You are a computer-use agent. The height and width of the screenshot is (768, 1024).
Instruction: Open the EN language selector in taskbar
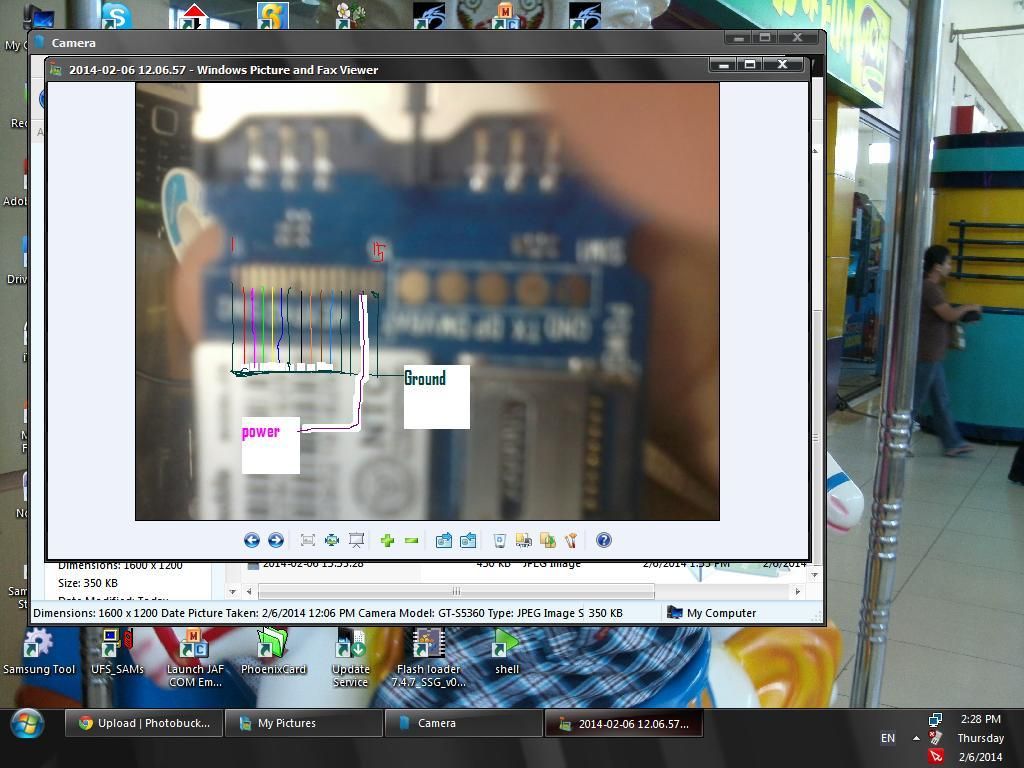[x=887, y=738]
